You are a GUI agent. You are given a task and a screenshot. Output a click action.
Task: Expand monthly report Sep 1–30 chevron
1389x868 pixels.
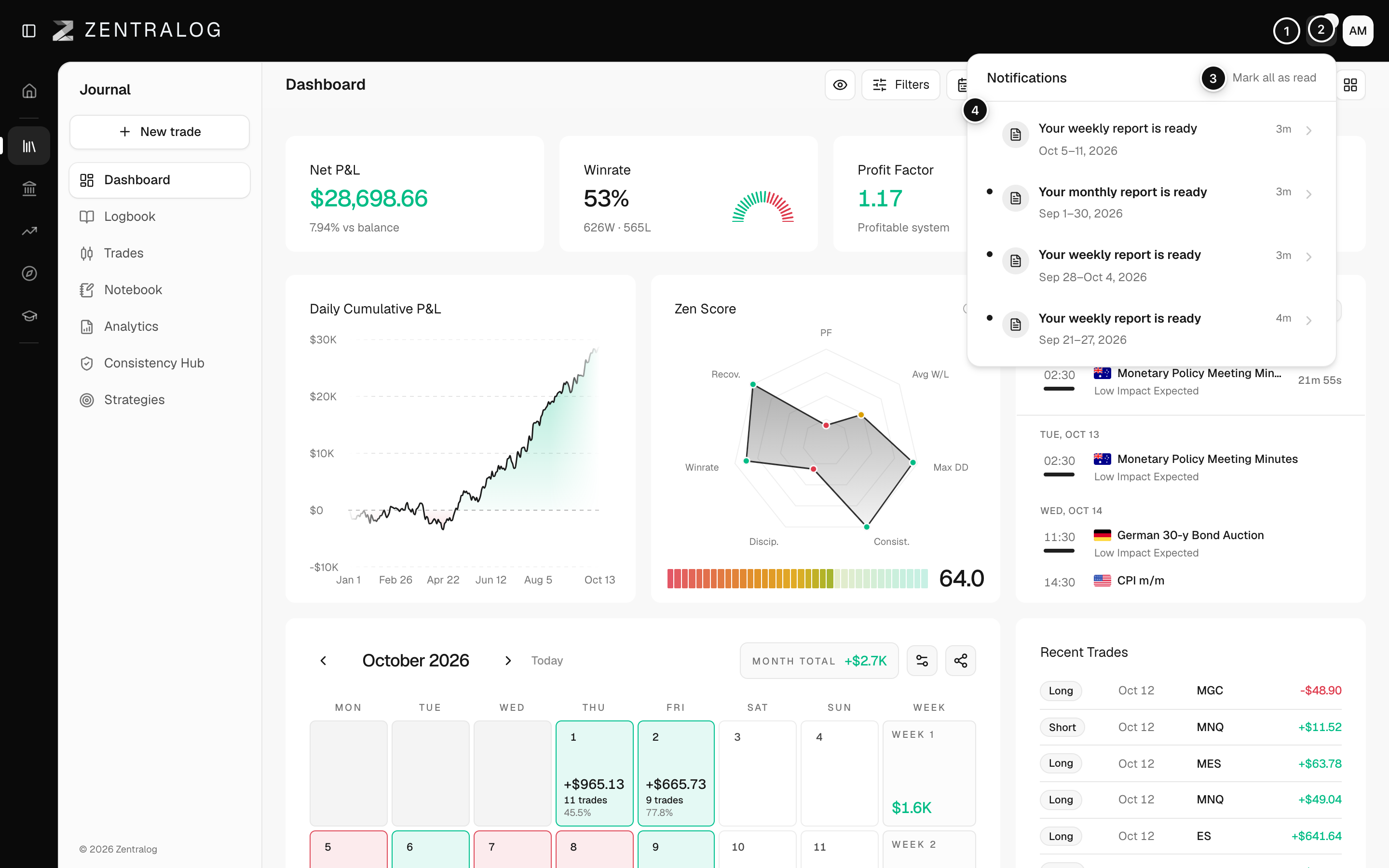pyautogui.click(x=1309, y=194)
